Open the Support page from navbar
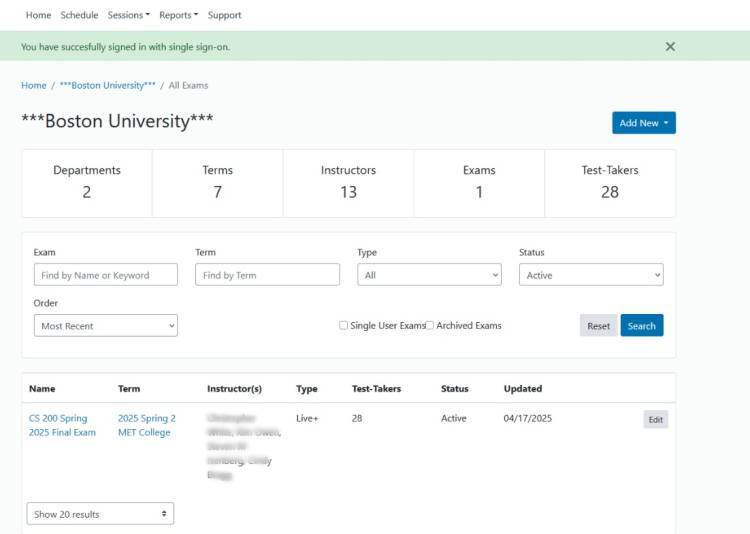Screen dimensions: 750x534 tap(224, 15)
